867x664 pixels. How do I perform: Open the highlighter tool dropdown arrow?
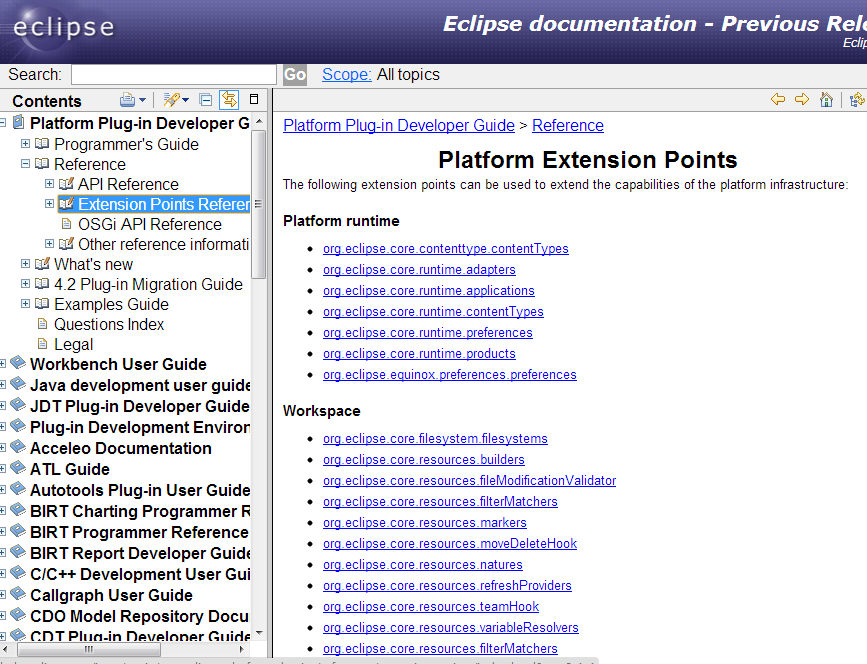pos(185,100)
